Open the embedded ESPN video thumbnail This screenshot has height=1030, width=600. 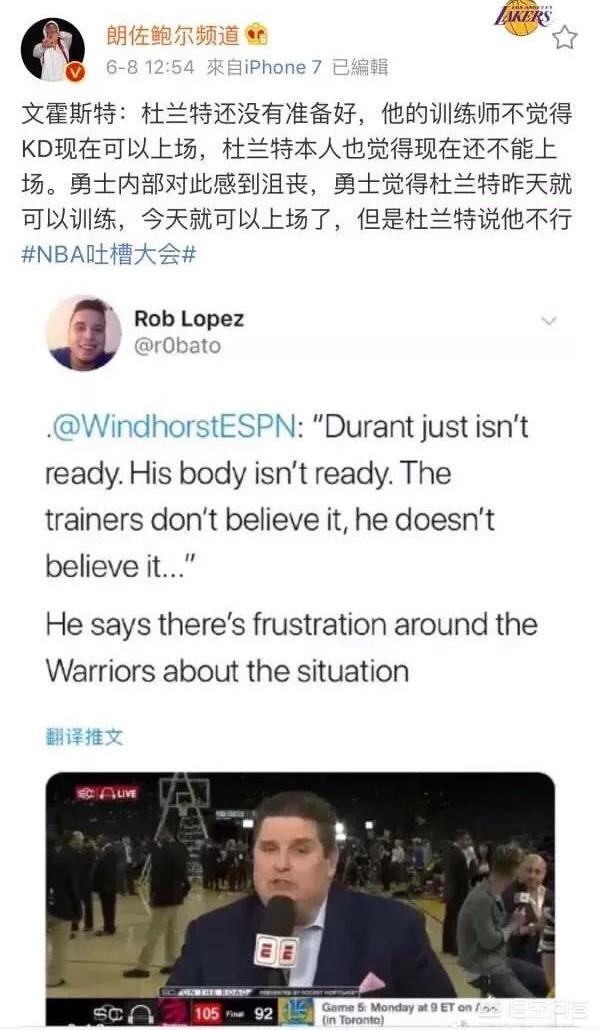coord(300,899)
